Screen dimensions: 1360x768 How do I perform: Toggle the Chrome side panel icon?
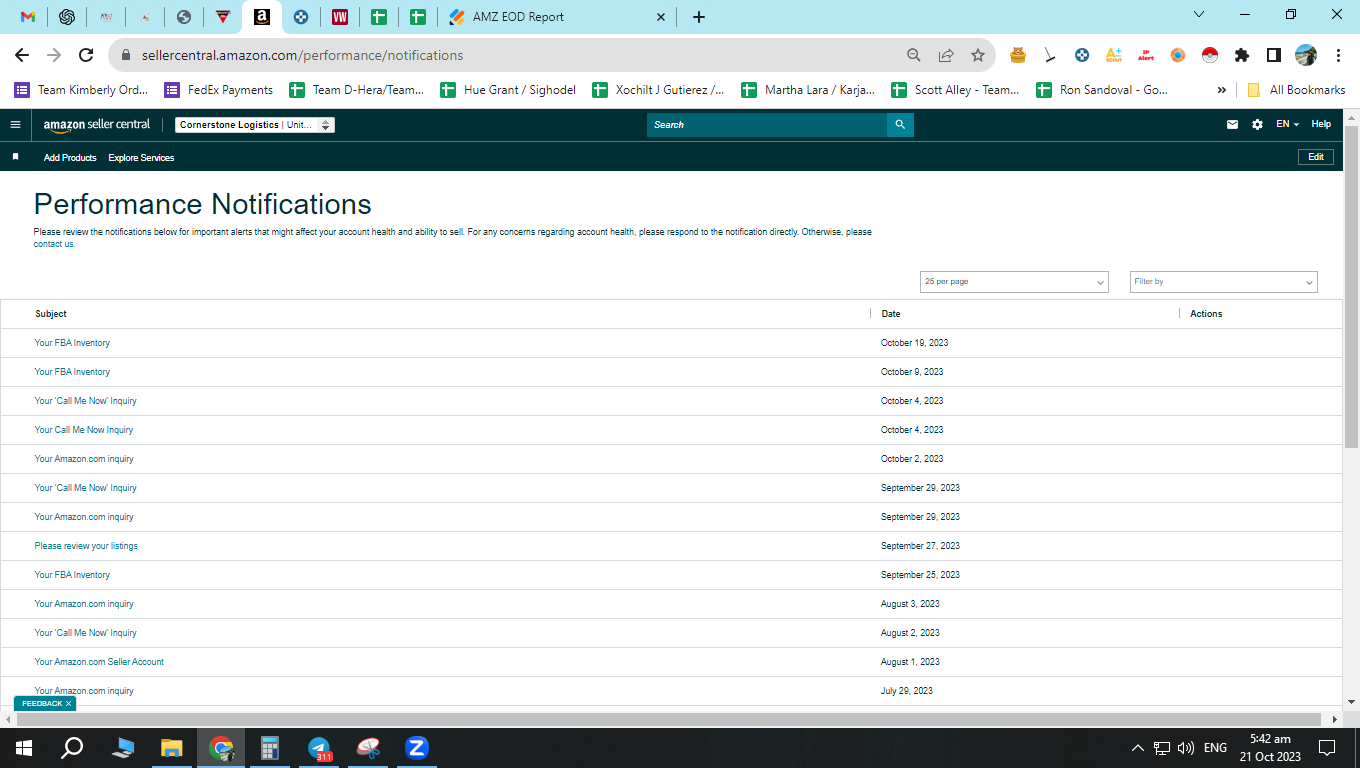coord(1274,55)
